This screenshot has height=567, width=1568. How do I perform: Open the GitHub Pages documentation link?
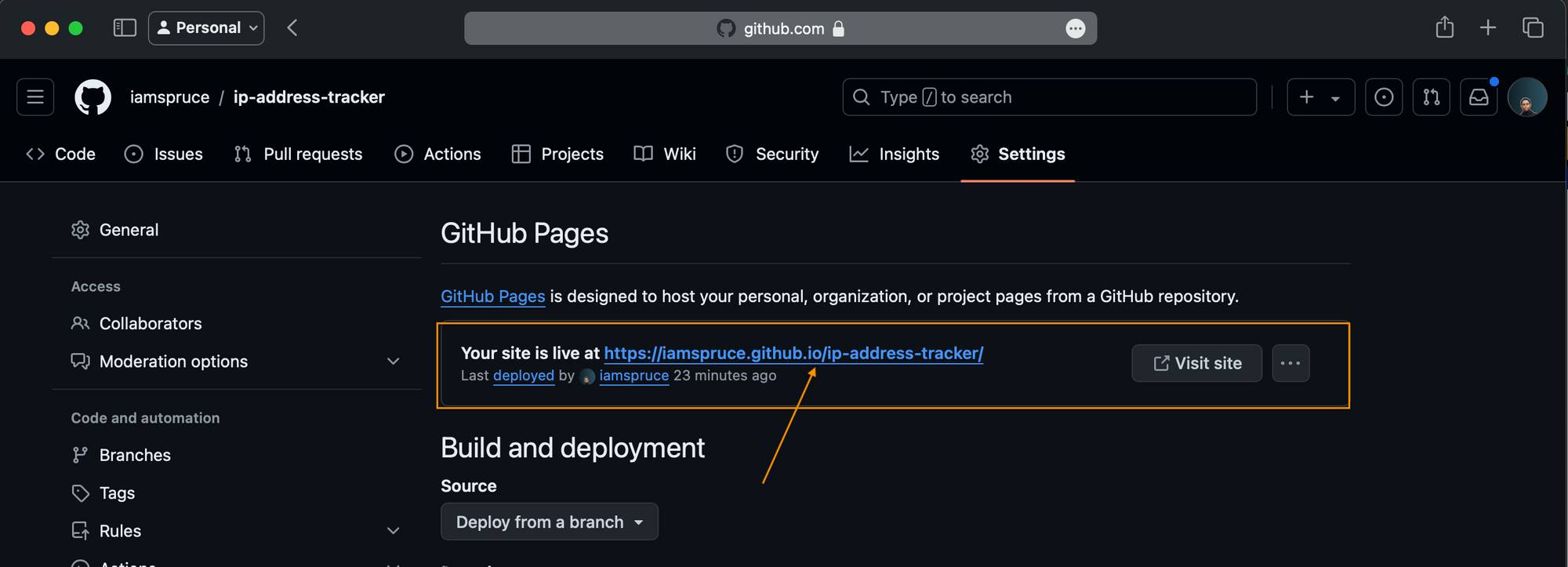(492, 296)
